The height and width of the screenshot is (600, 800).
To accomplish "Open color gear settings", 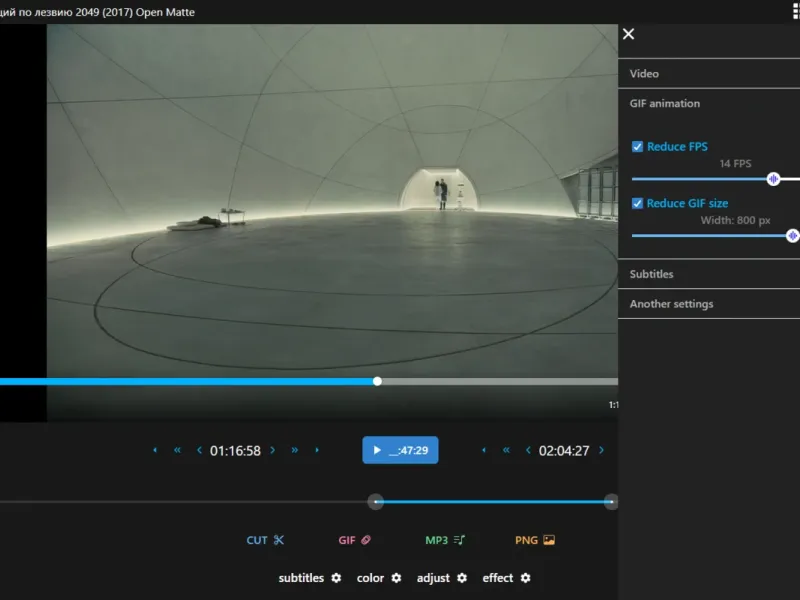I will pyautogui.click(x=396, y=578).
